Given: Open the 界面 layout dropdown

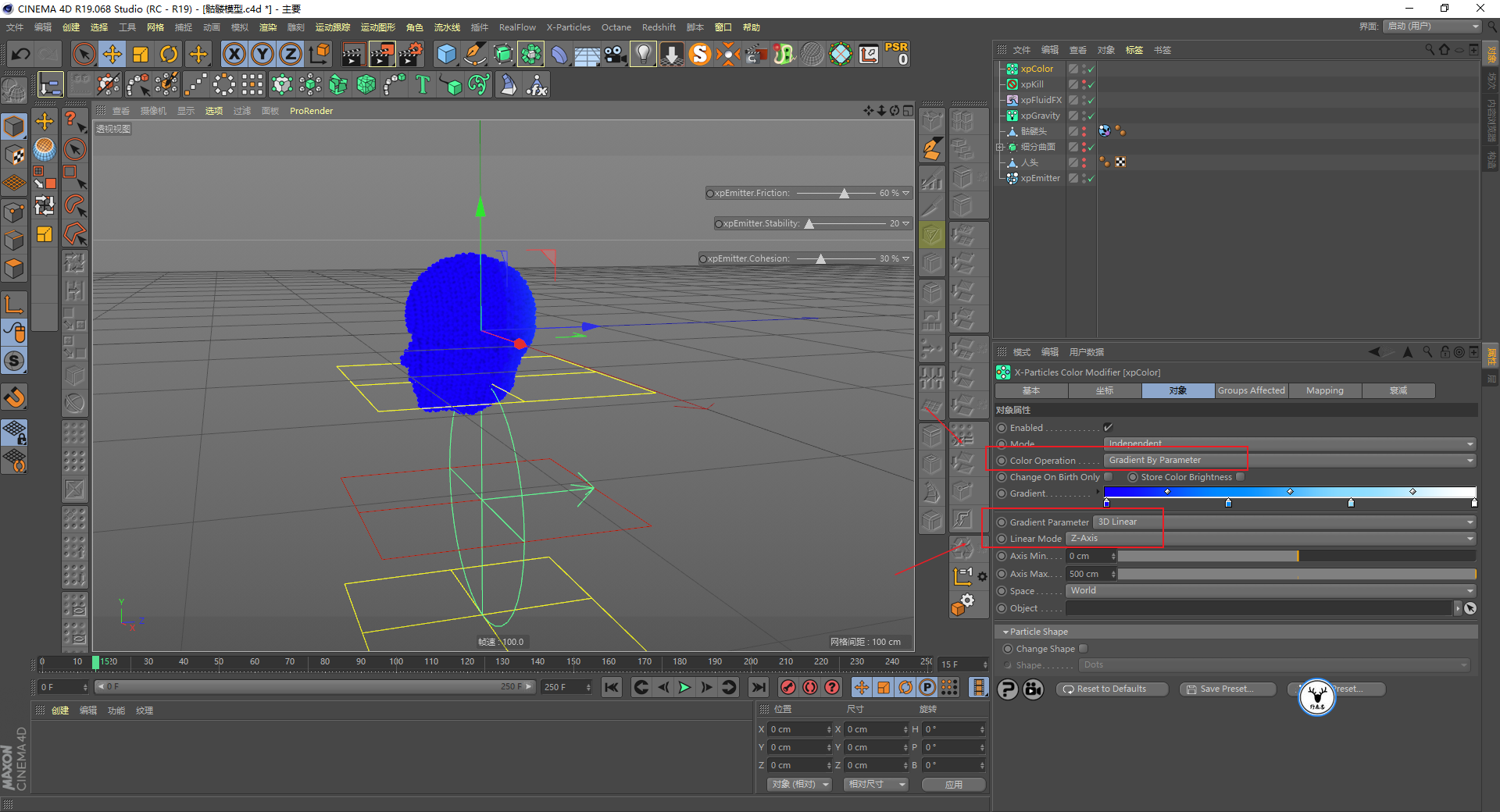Looking at the screenshot, I should coord(1433,27).
